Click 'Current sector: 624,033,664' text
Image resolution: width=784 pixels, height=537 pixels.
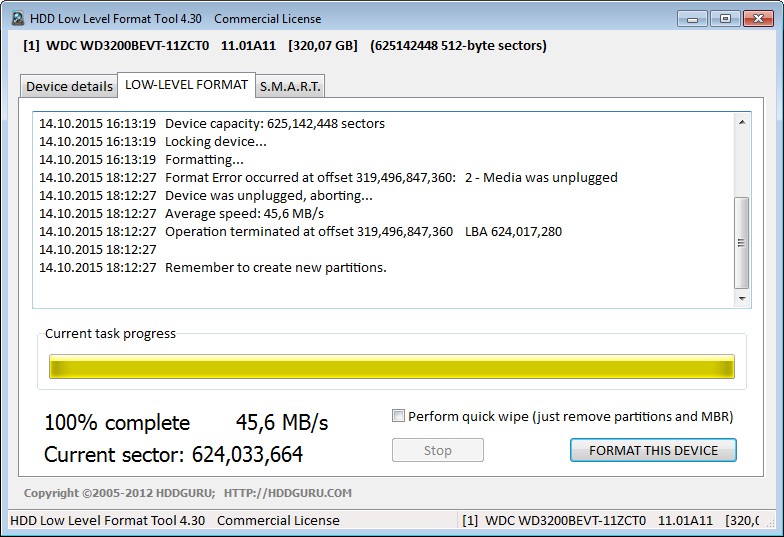[x=173, y=454]
